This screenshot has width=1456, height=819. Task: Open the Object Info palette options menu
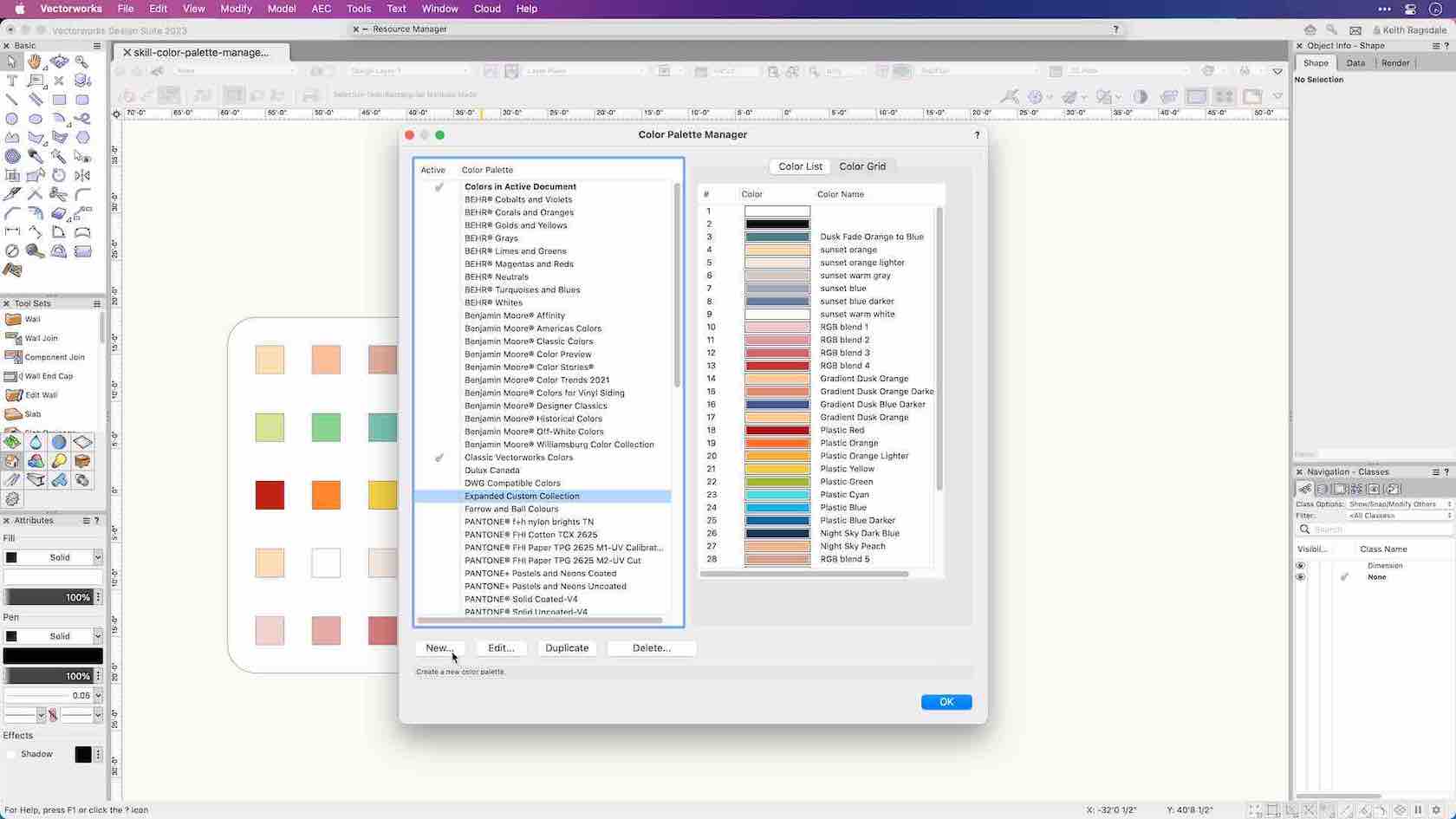tap(1436, 46)
